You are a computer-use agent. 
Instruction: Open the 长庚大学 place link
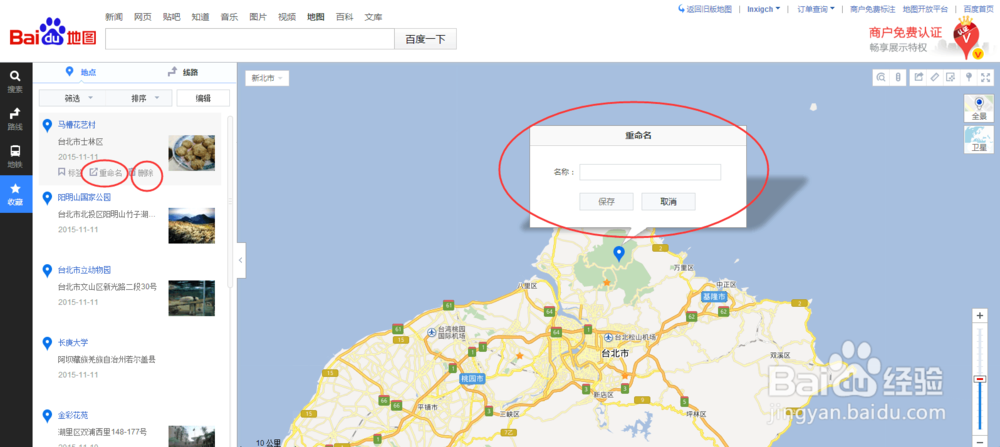point(73,342)
